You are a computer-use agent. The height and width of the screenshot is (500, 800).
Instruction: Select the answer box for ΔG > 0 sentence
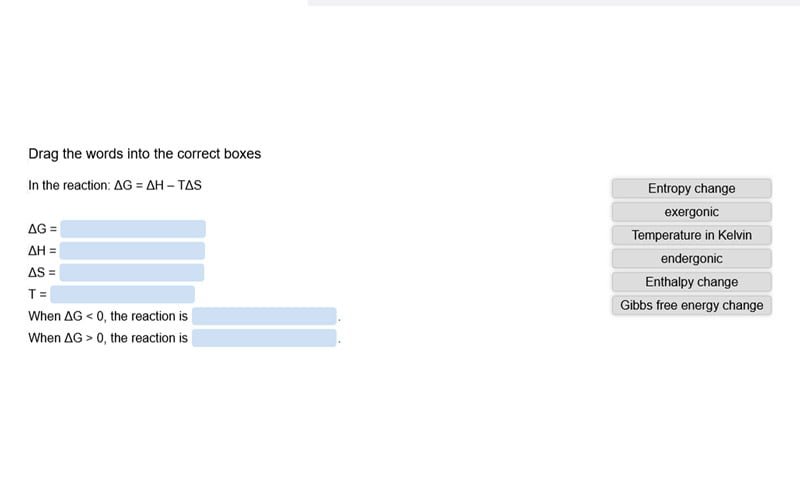coord(264,338)
